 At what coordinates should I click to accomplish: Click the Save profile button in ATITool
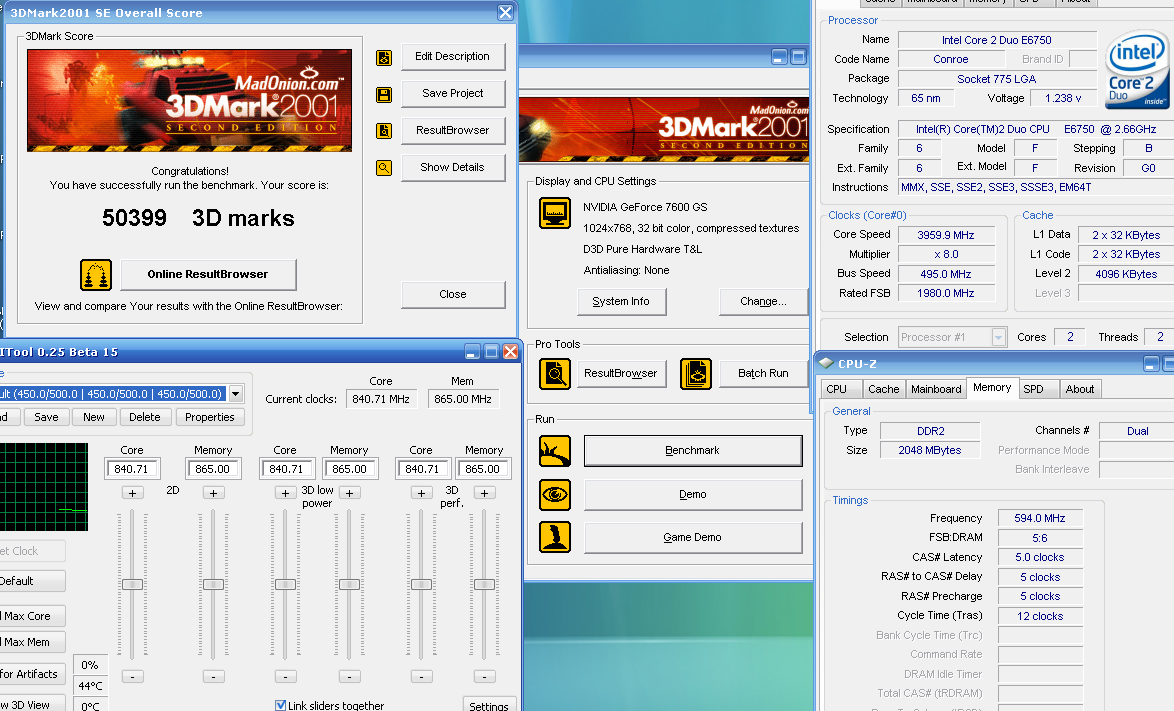point(46,417)
